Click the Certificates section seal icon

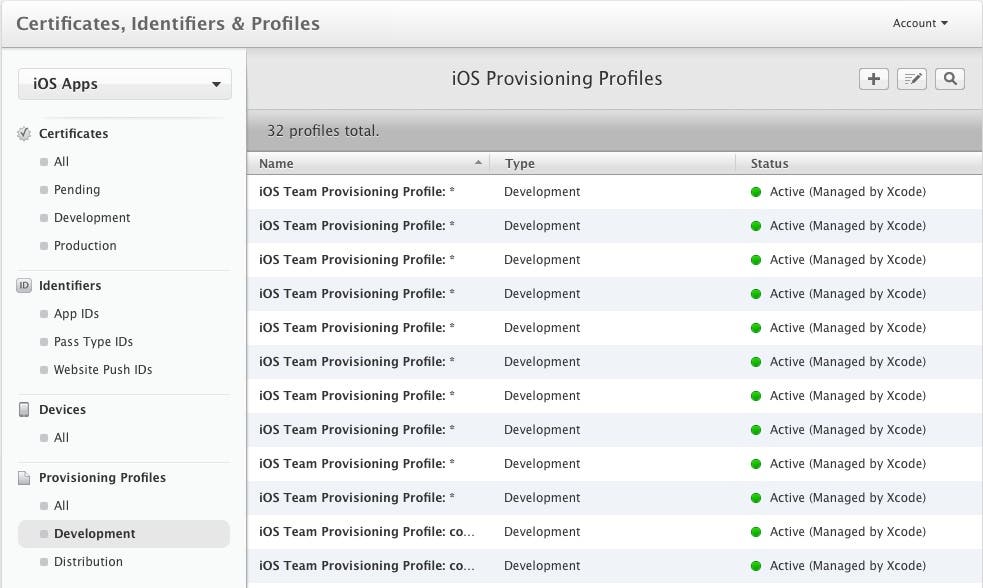click(25, 134)
